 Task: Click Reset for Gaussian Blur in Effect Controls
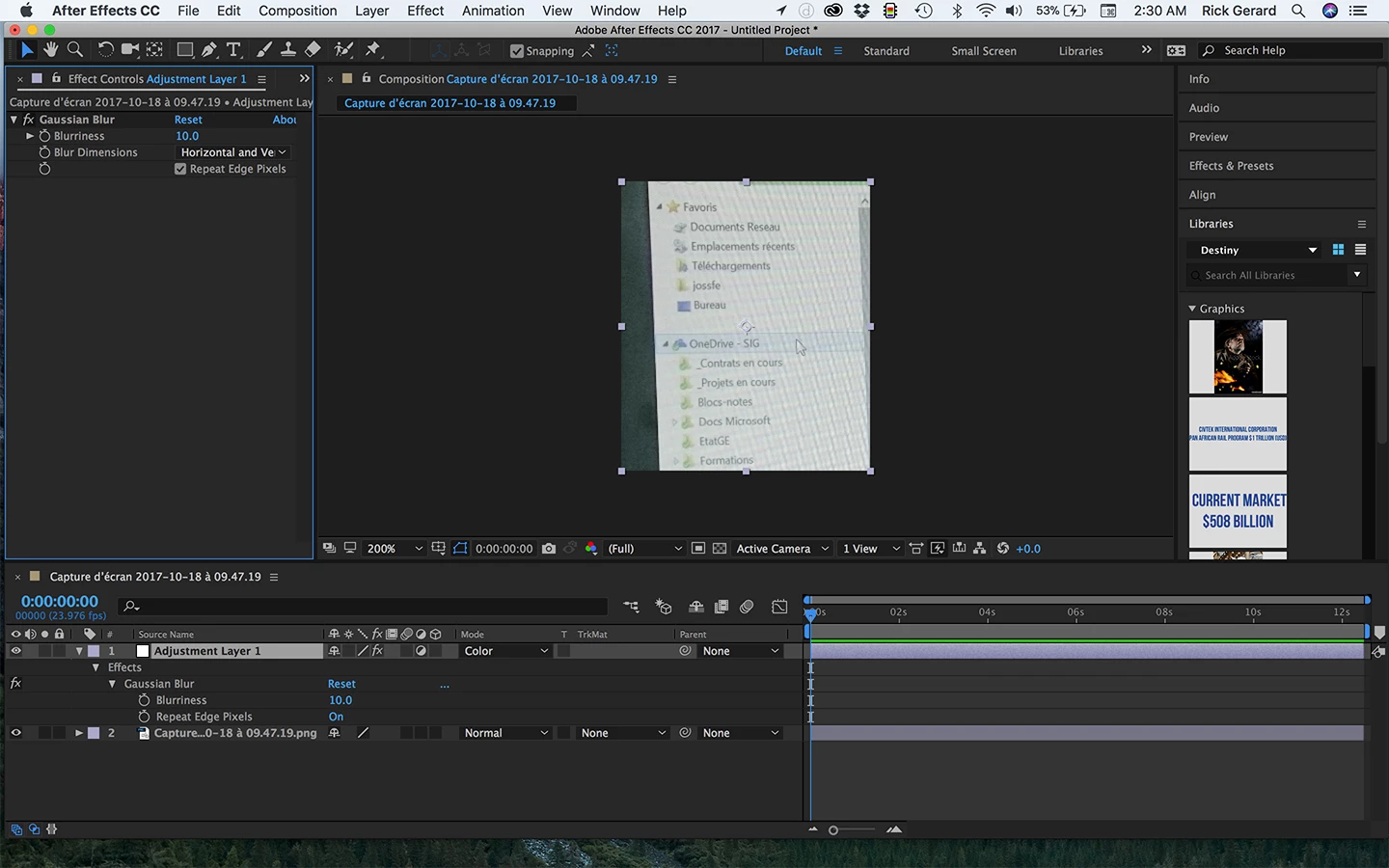(x=188, y=120)
